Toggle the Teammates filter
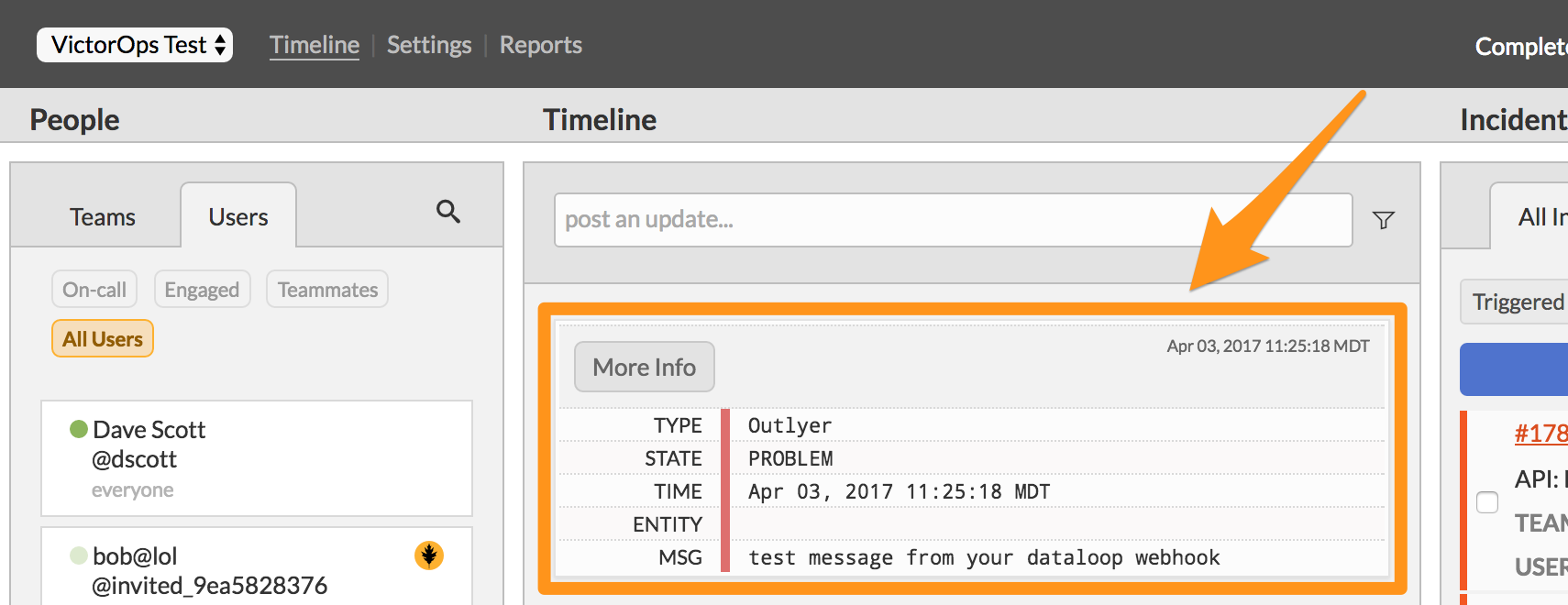Viewport: 1568px width, 605px height. click(x=326, y=289)
